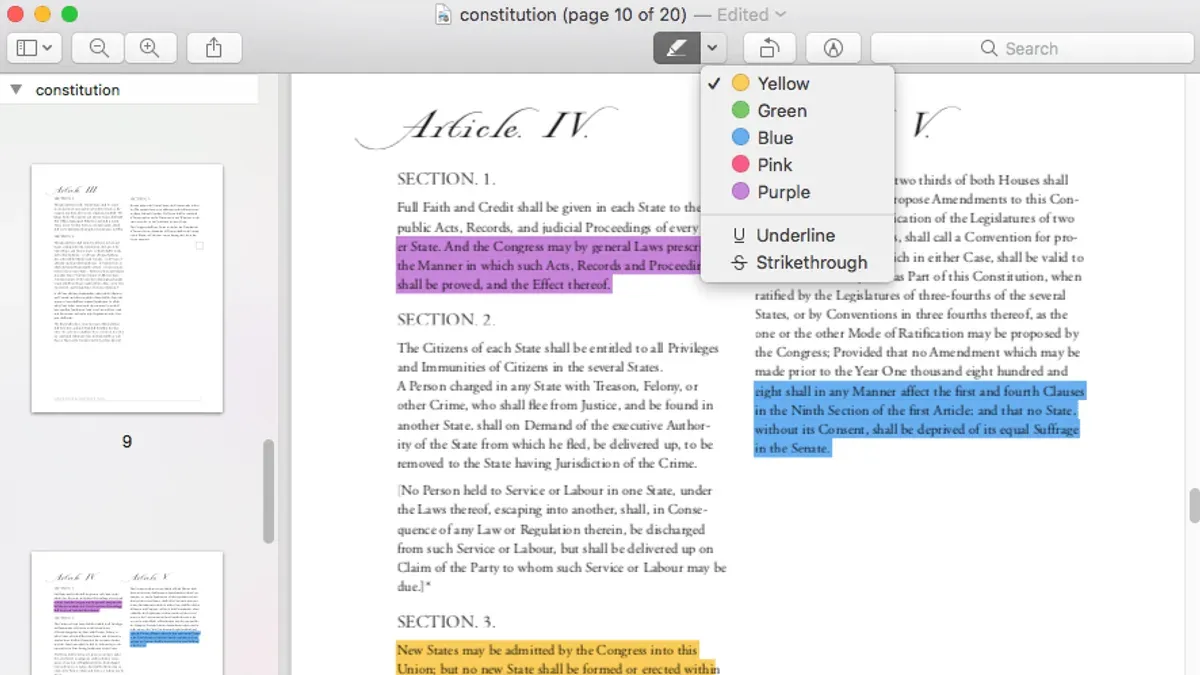Image resolution: width=1200 pixels, height=675 pixels.
Task: Click the document title icon
Action: [444, 15]
